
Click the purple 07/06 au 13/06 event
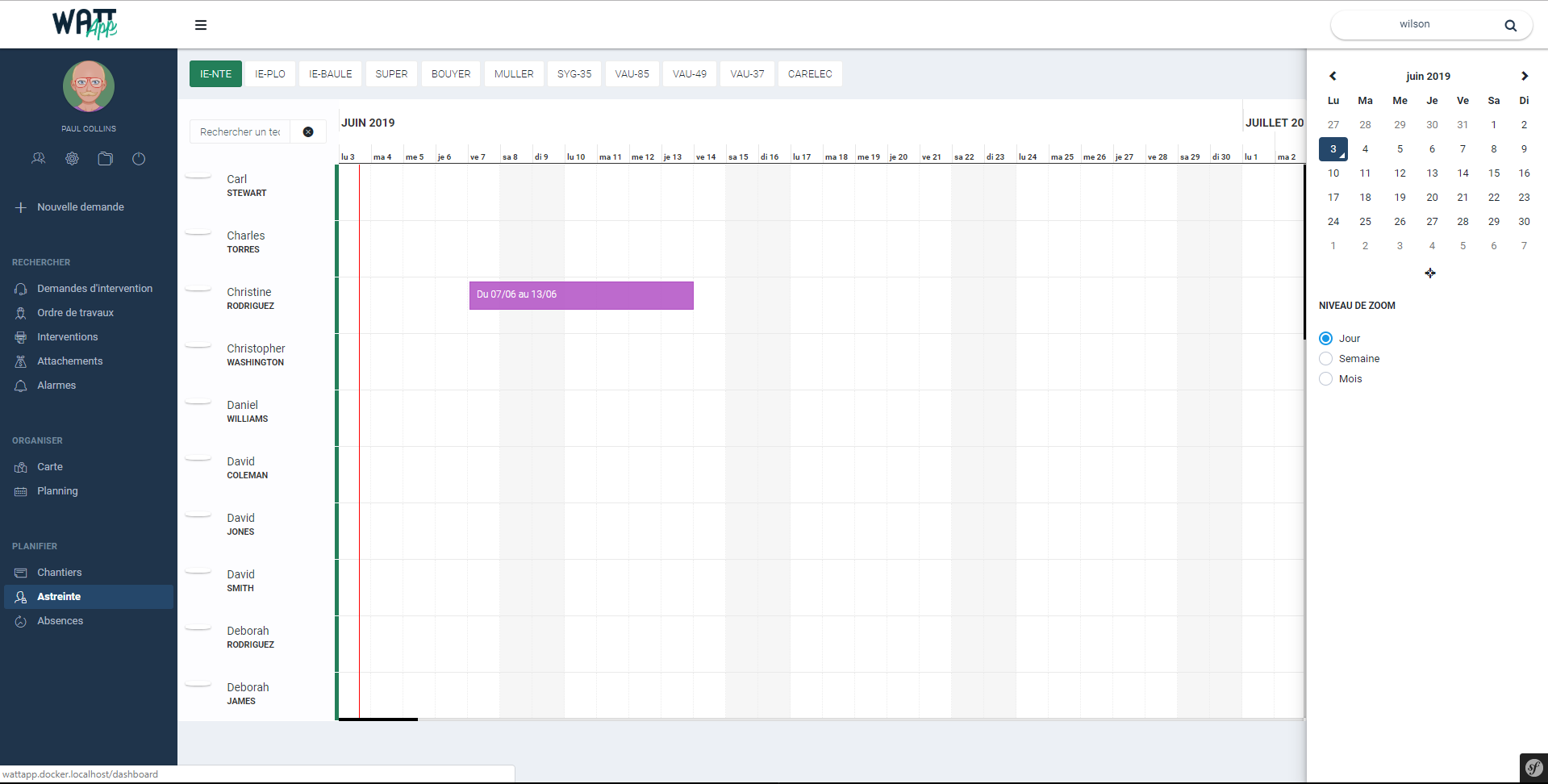point(581,295)
